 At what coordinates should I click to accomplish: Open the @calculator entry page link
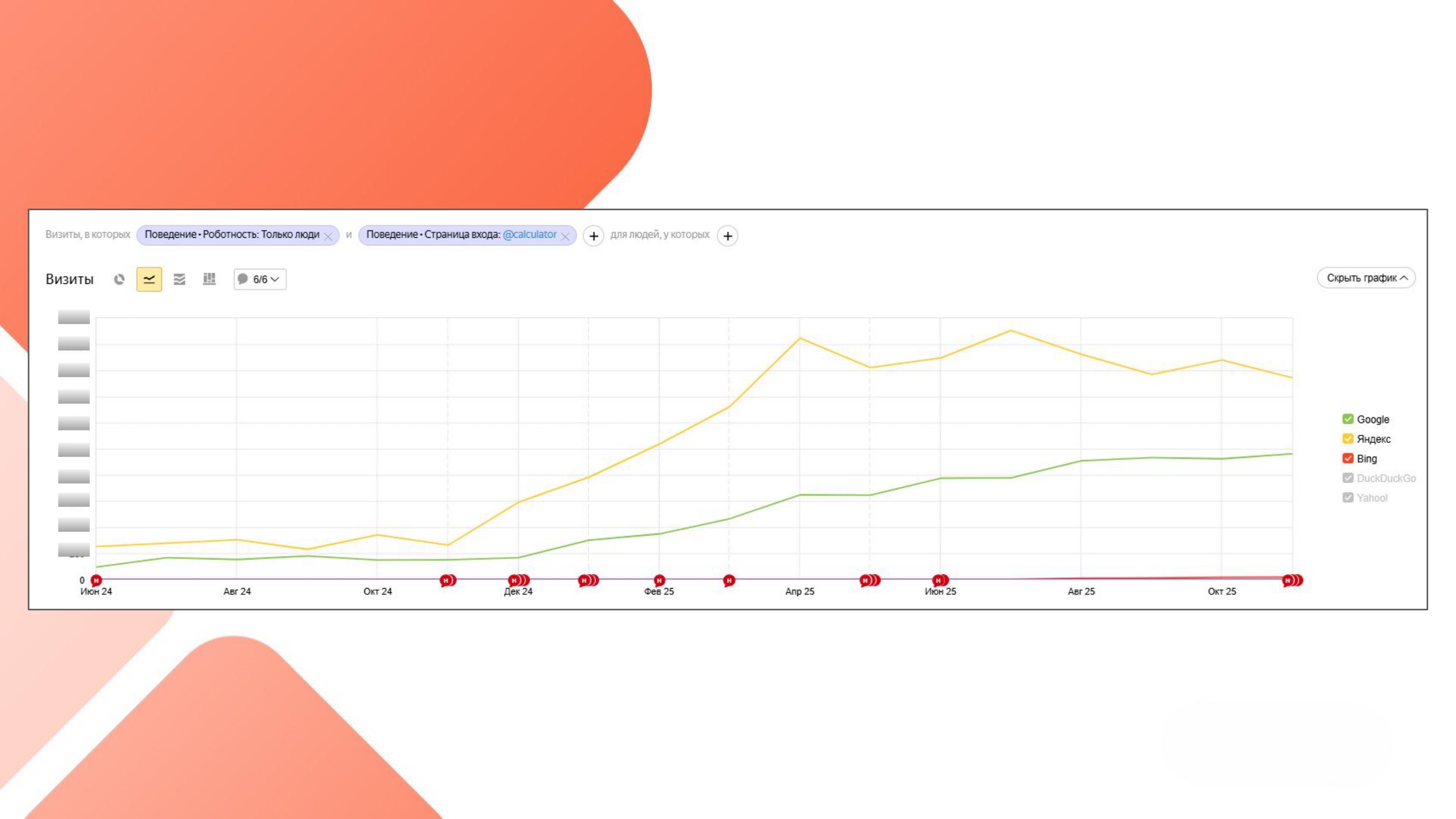click(529, 234)
